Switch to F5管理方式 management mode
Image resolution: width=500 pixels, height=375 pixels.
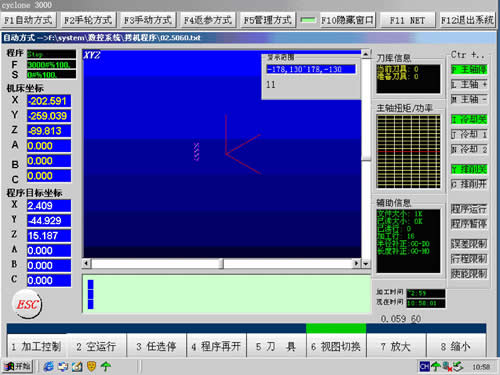pyautogui.click(x=267, y=20)
